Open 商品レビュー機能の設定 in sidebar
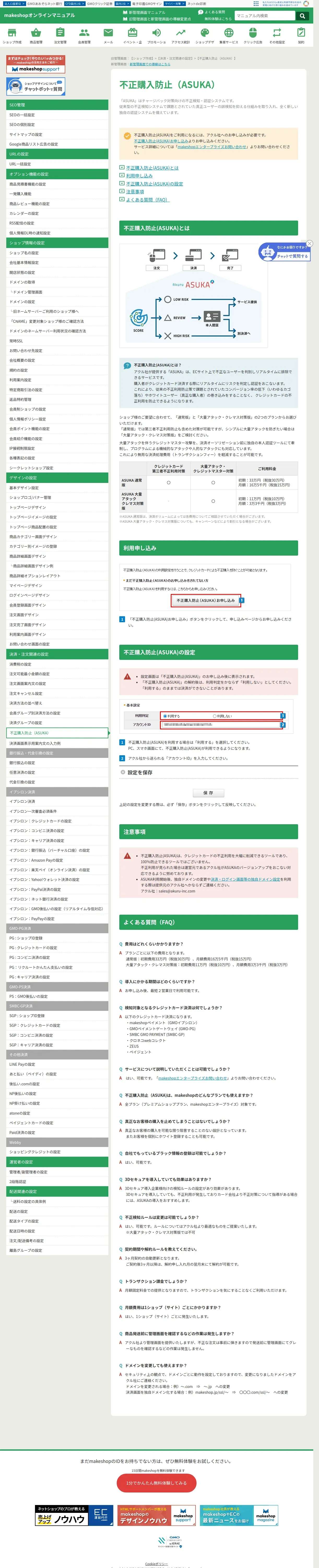 coord(57,204)
